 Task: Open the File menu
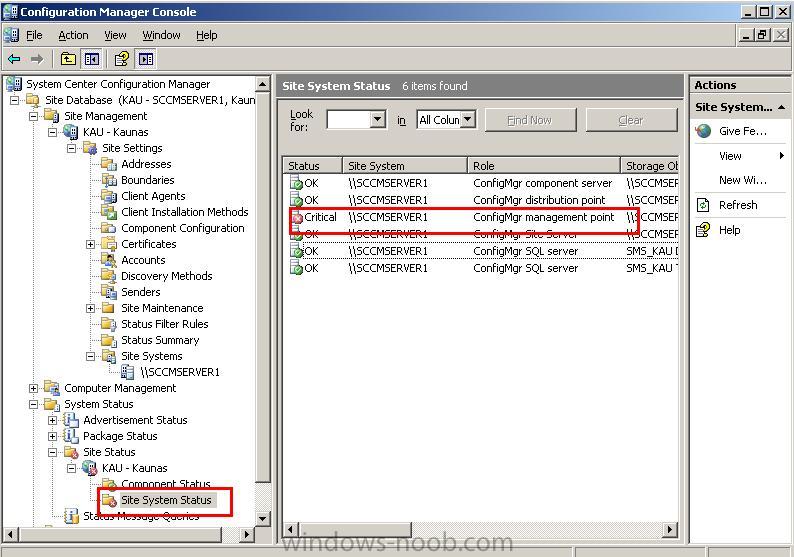[x=34, y=35]
